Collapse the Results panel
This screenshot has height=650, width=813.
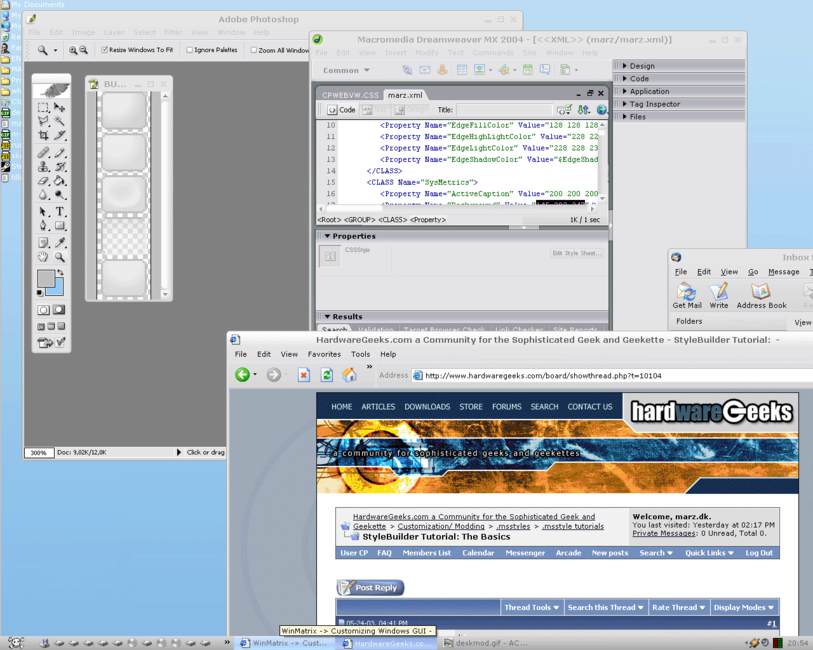click(x=327, y=316)
